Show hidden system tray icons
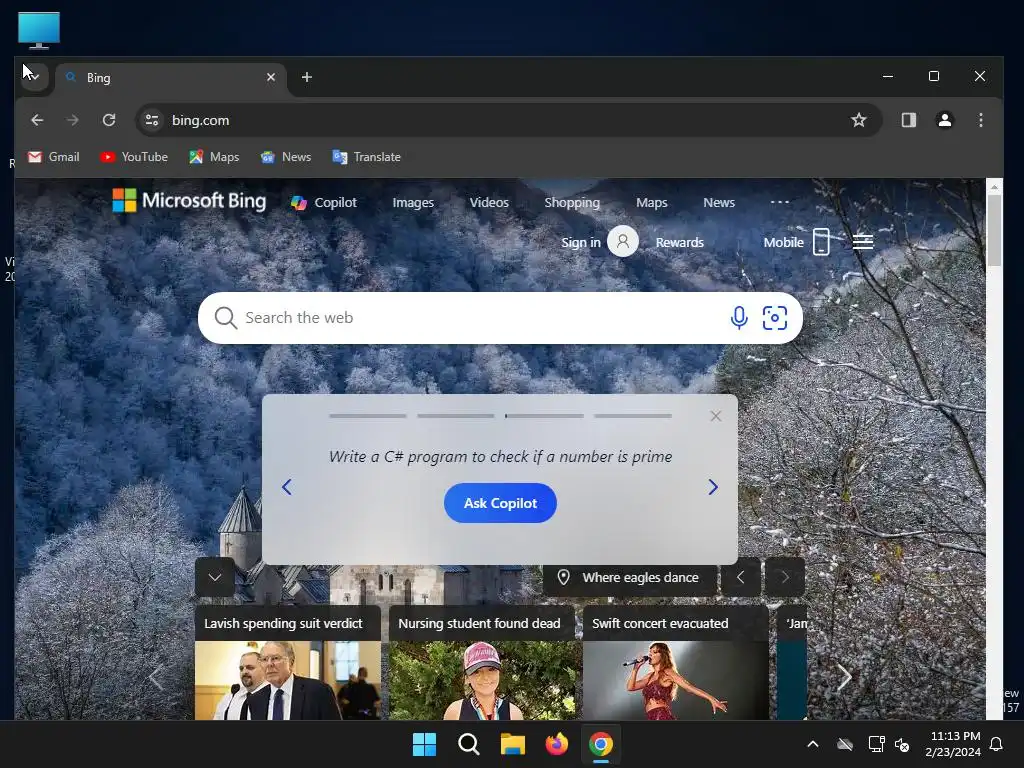 pos(812,744)
